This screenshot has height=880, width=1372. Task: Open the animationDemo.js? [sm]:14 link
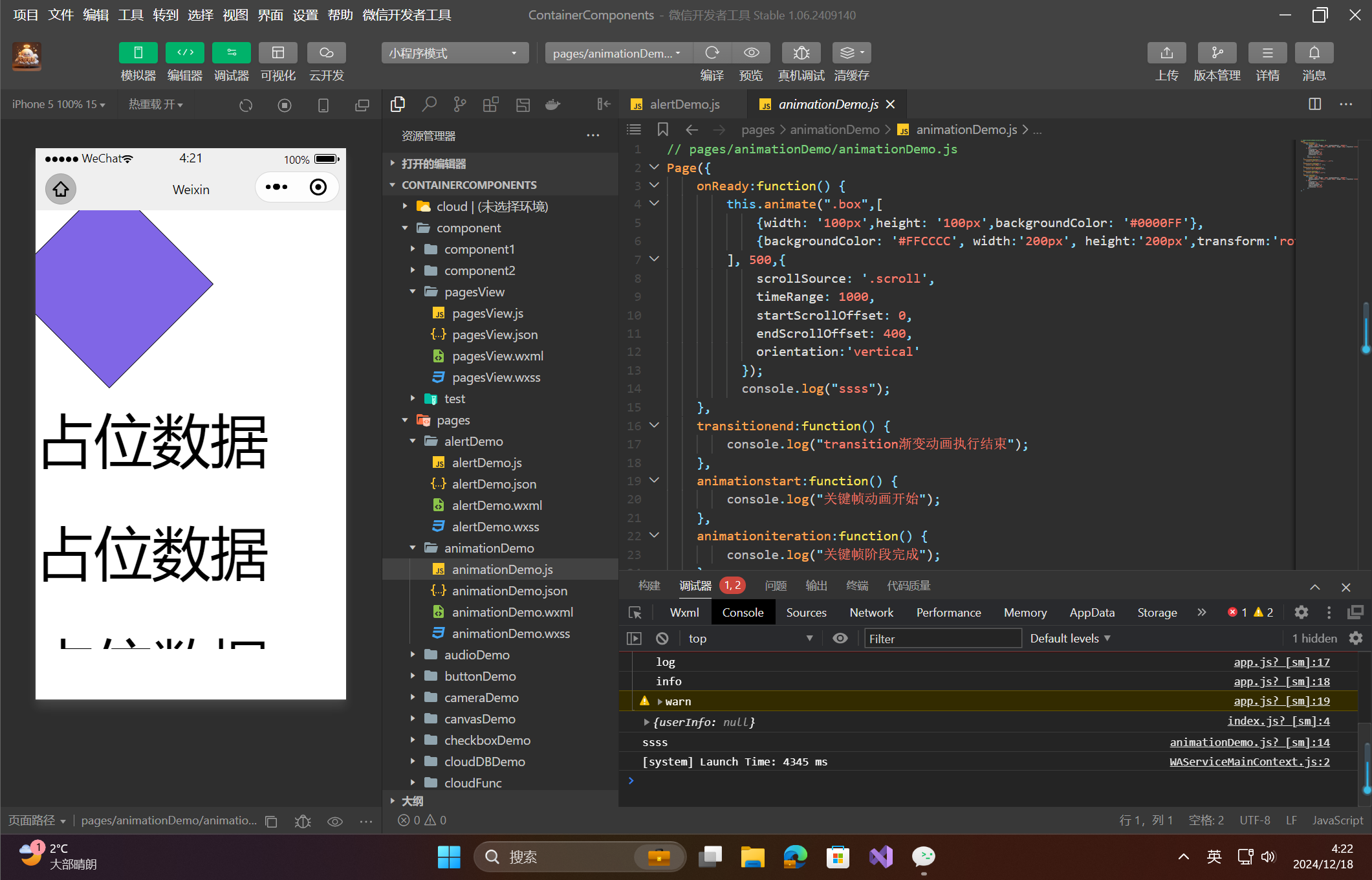1249,742
